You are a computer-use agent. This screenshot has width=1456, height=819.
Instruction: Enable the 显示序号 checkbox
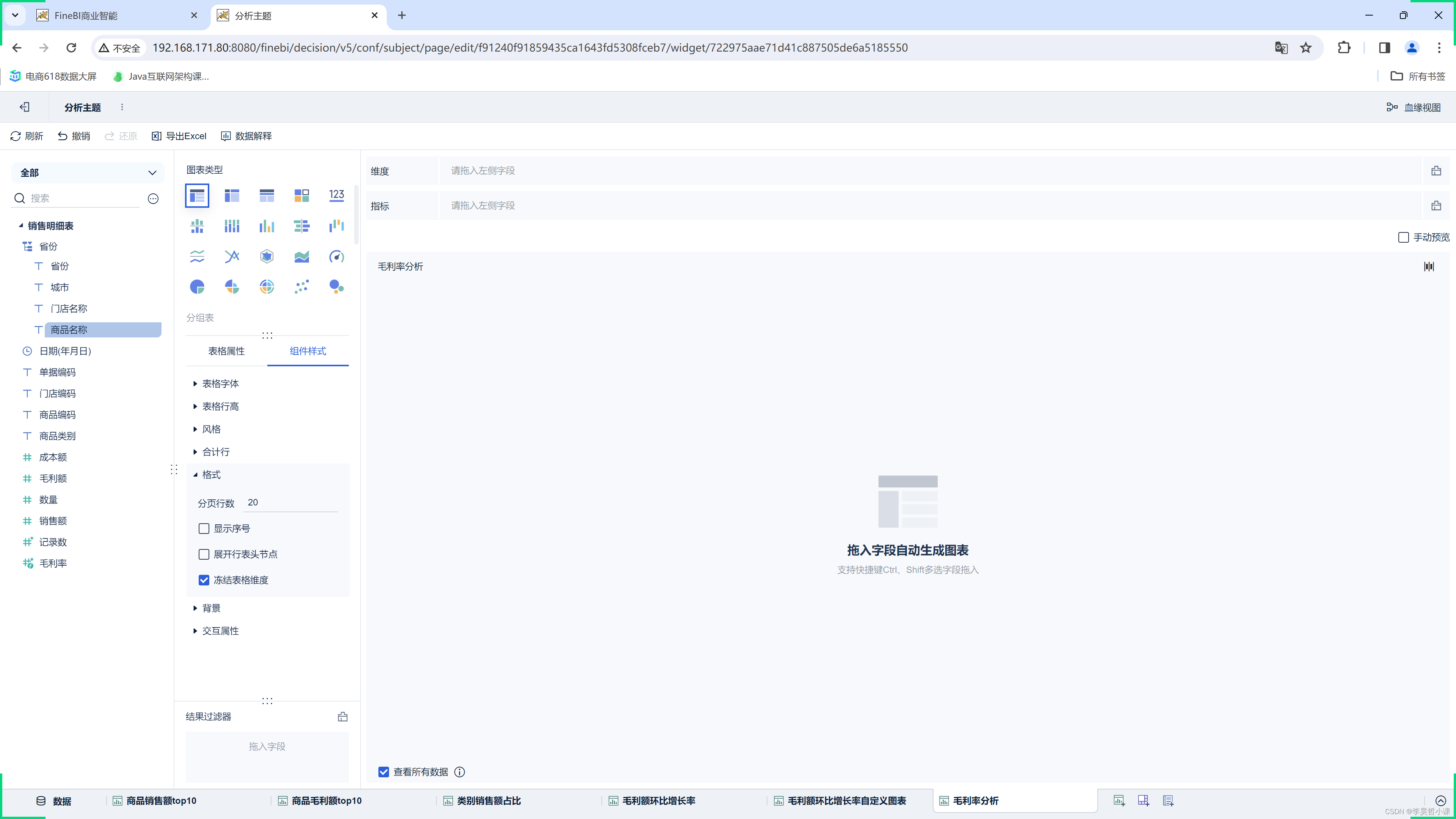(204, 529)
